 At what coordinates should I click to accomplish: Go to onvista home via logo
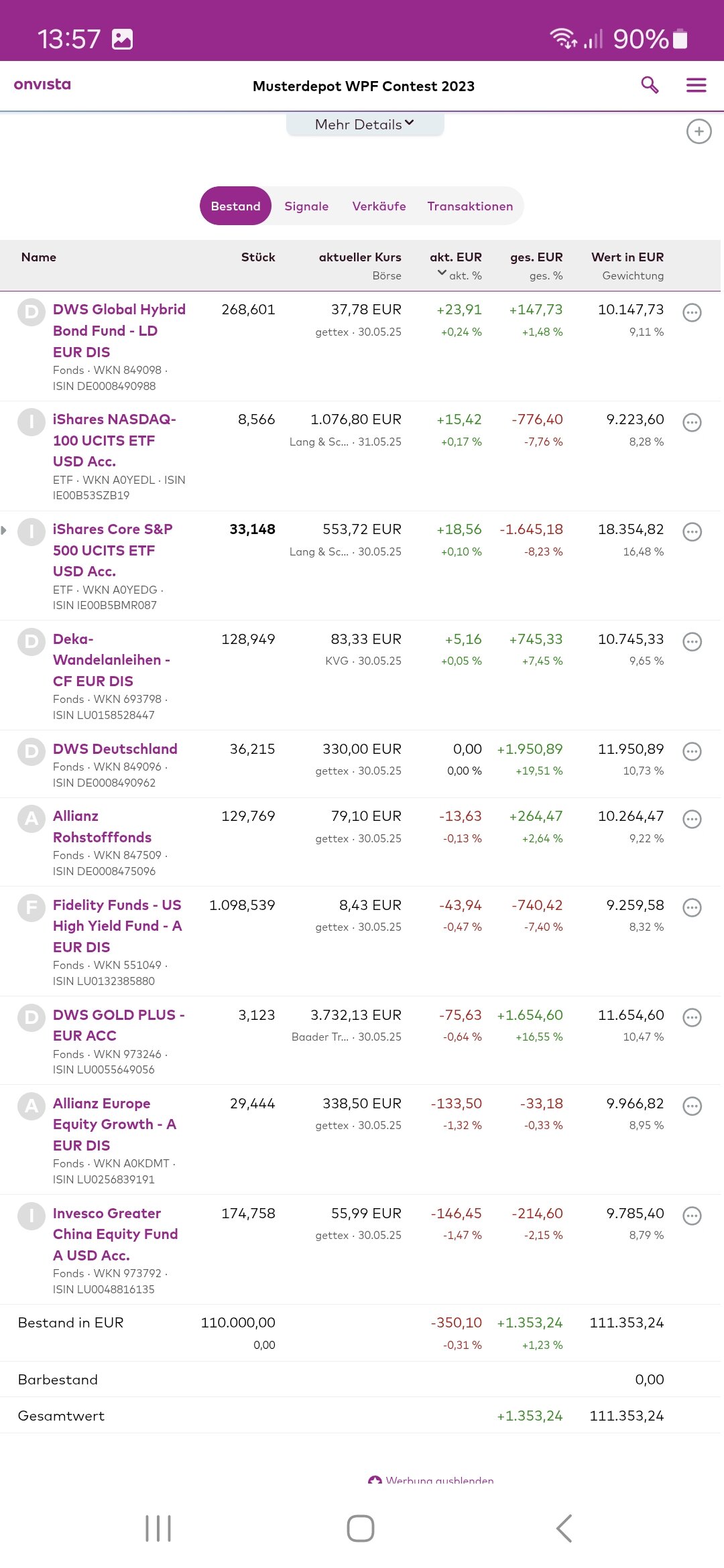[42, 84]
